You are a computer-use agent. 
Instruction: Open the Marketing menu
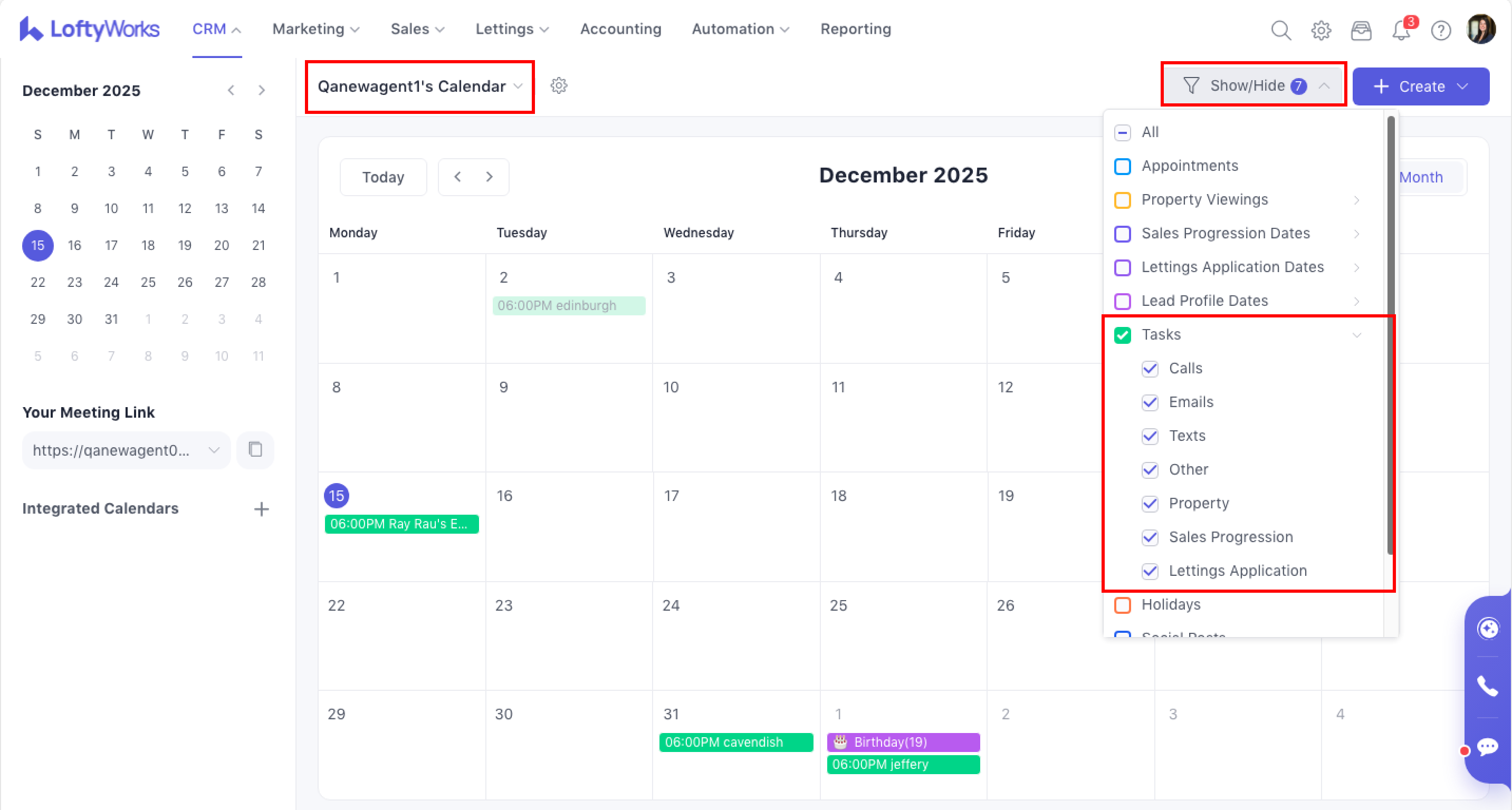315,30
